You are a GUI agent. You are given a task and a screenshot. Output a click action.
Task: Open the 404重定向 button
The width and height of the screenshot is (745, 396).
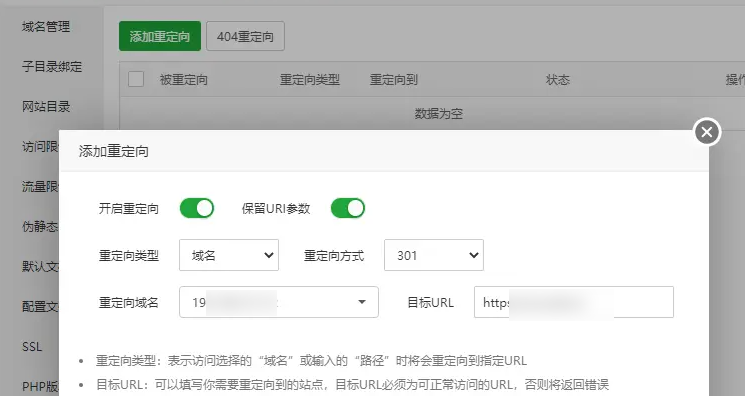[245, 36]
